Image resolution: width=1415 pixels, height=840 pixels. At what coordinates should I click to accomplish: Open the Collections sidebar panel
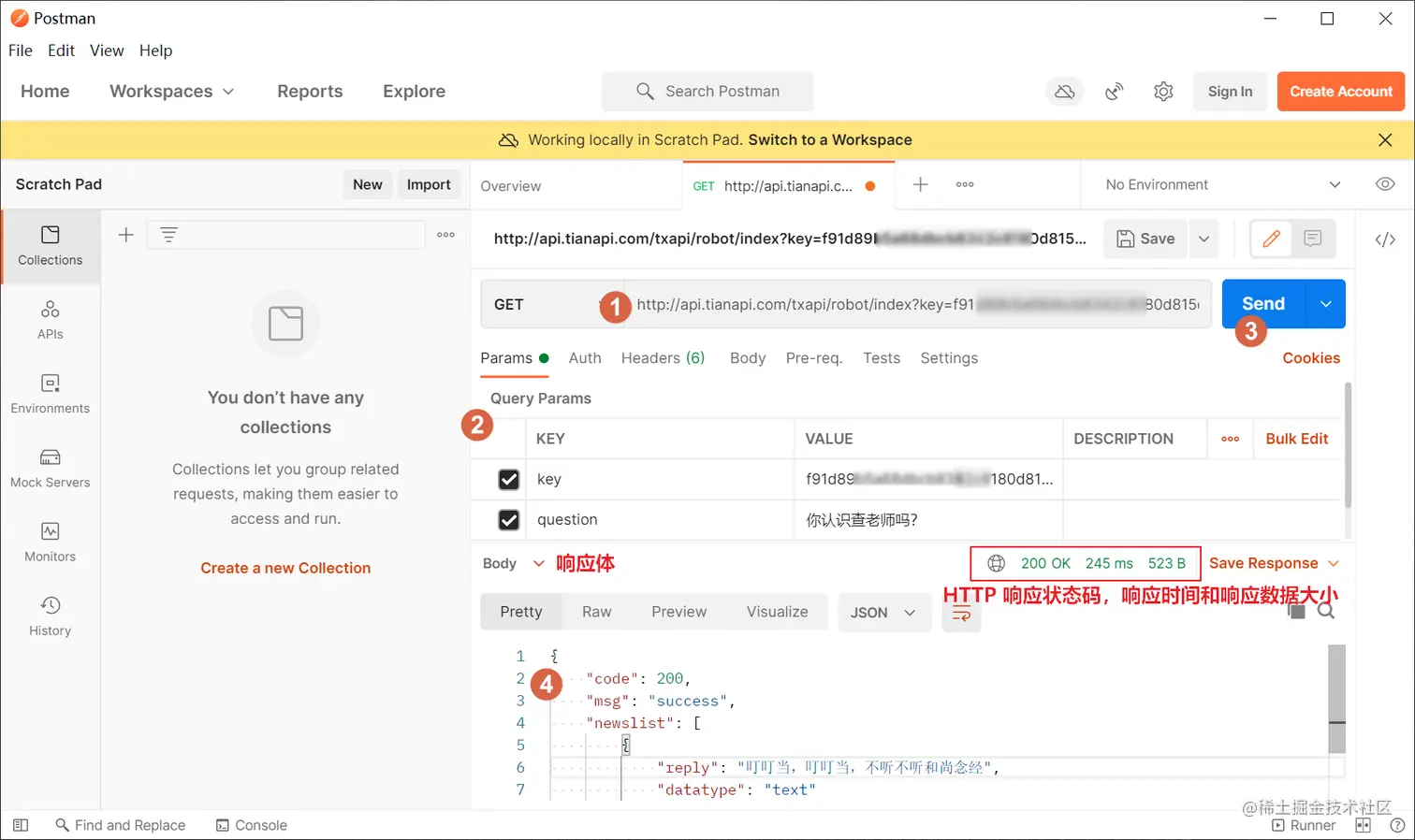(51, 246)
